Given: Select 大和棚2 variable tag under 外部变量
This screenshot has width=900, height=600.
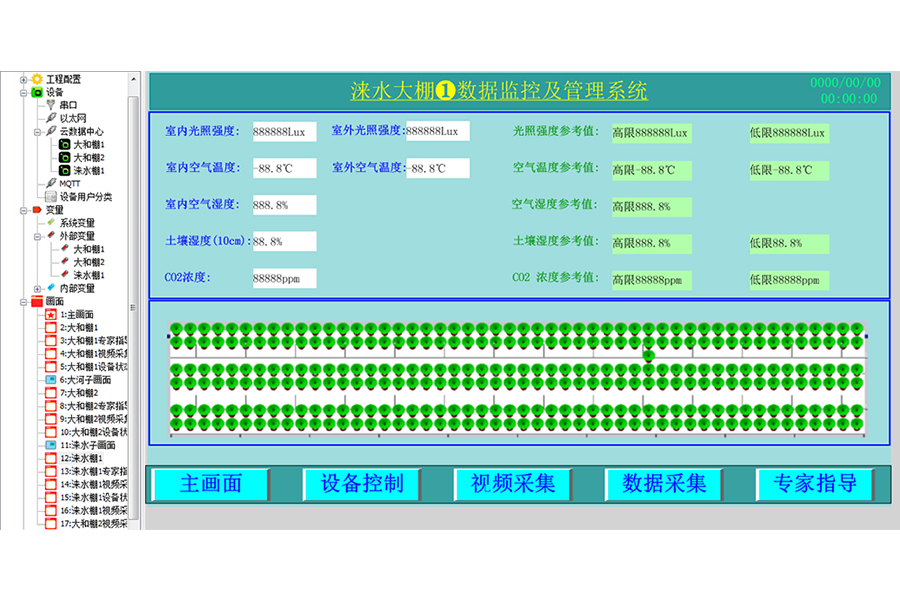Looking at the screenshot, I should 65,262.
